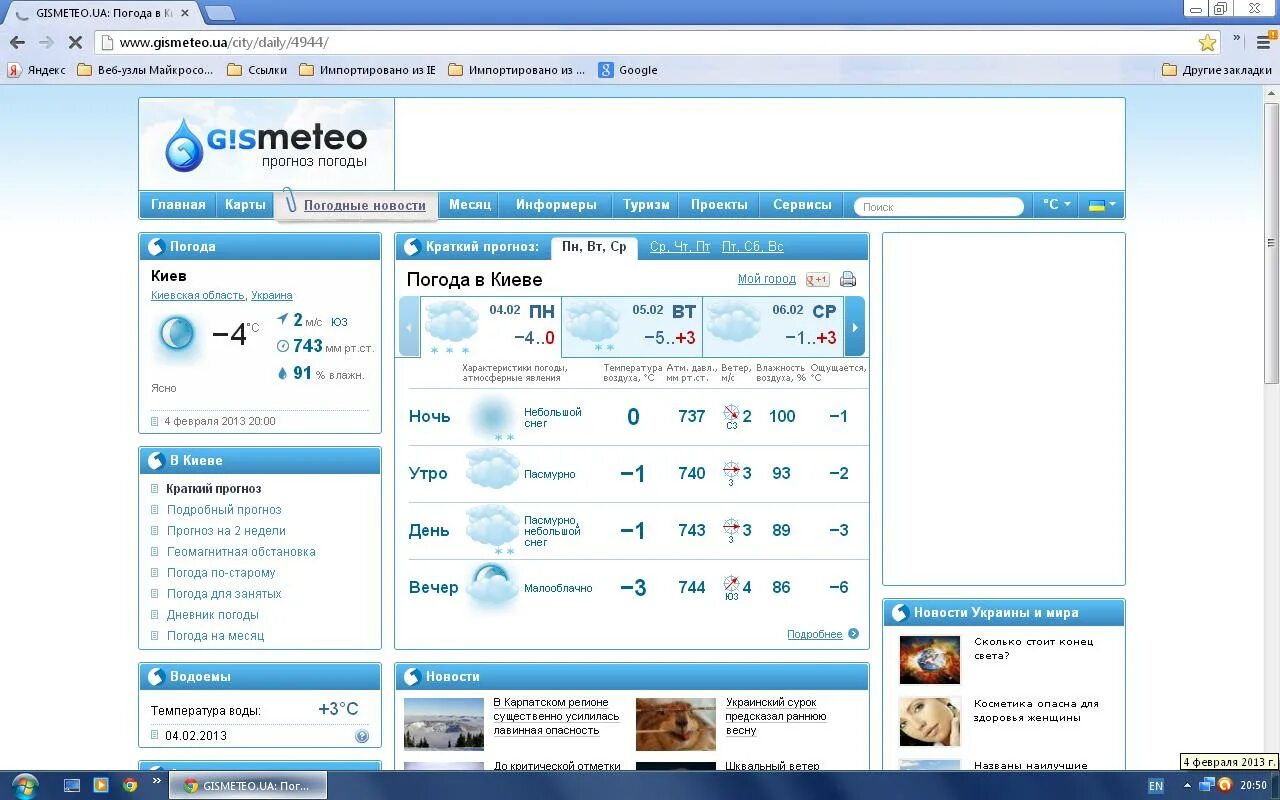
Task: Open Подробный прогноз link
Action: pyautogui.click(x=224, y=510)
